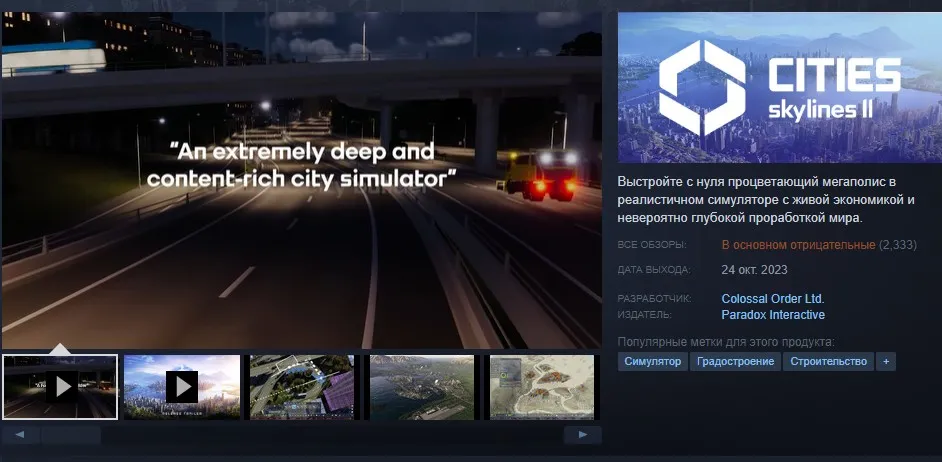Select the 'Строительство' tag
Image resolution: width=942 pixels, height=462 pixels.
click(828, 362)
